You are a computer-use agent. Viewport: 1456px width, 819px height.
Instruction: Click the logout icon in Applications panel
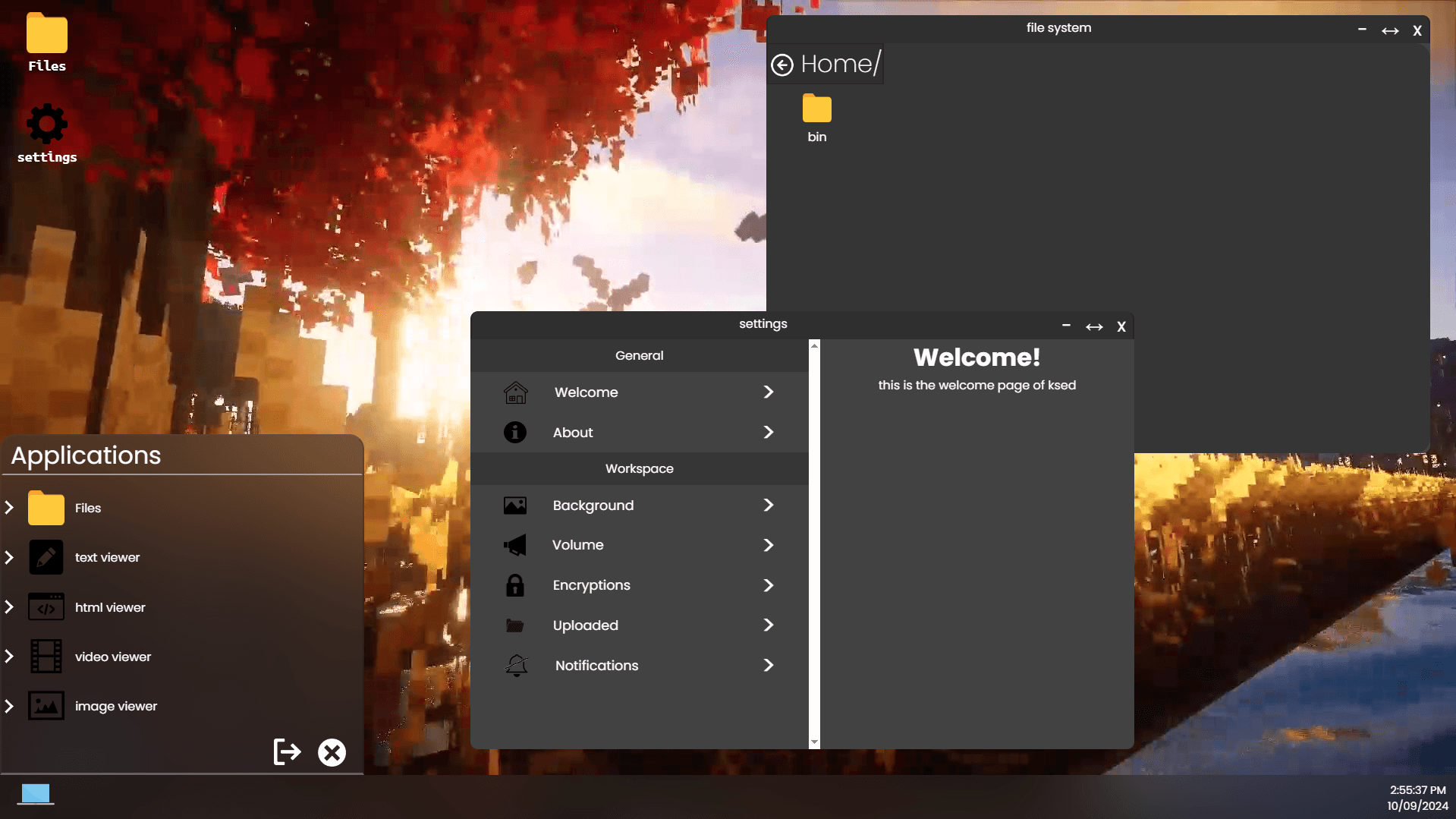point(286,751)
